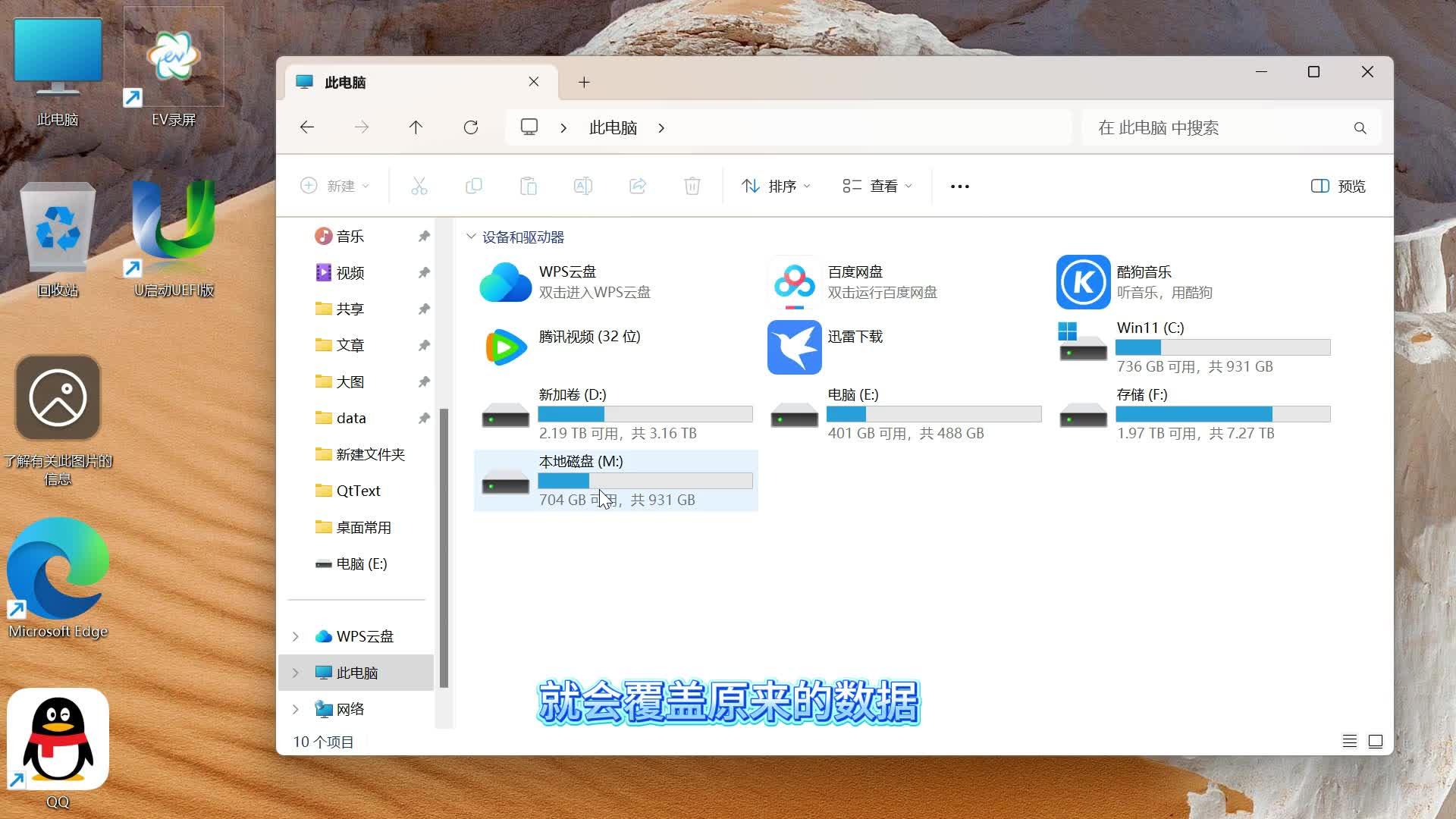This screenshot has width=1456, height=819.
Task: Unpin 大图 using its pin icon
Action: (424, 382)
